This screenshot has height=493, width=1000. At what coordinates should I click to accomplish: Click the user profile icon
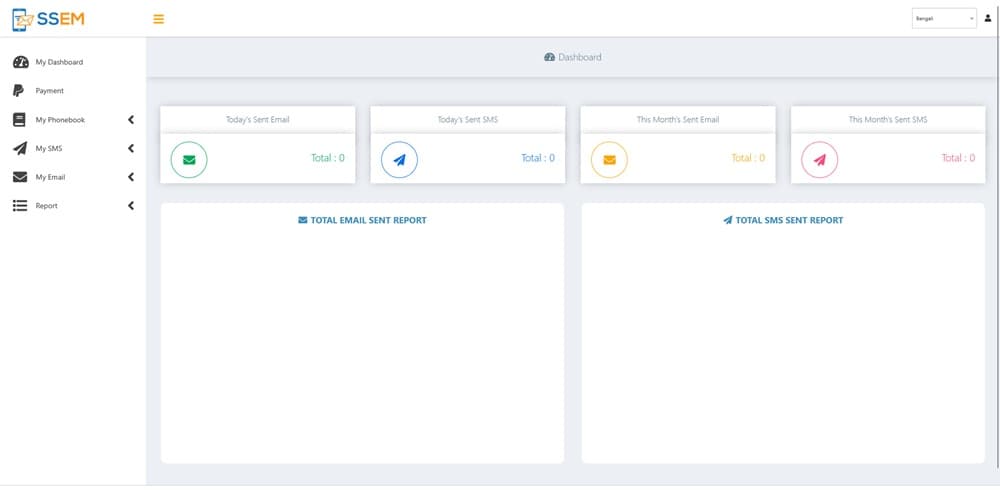tap(988, 18)
